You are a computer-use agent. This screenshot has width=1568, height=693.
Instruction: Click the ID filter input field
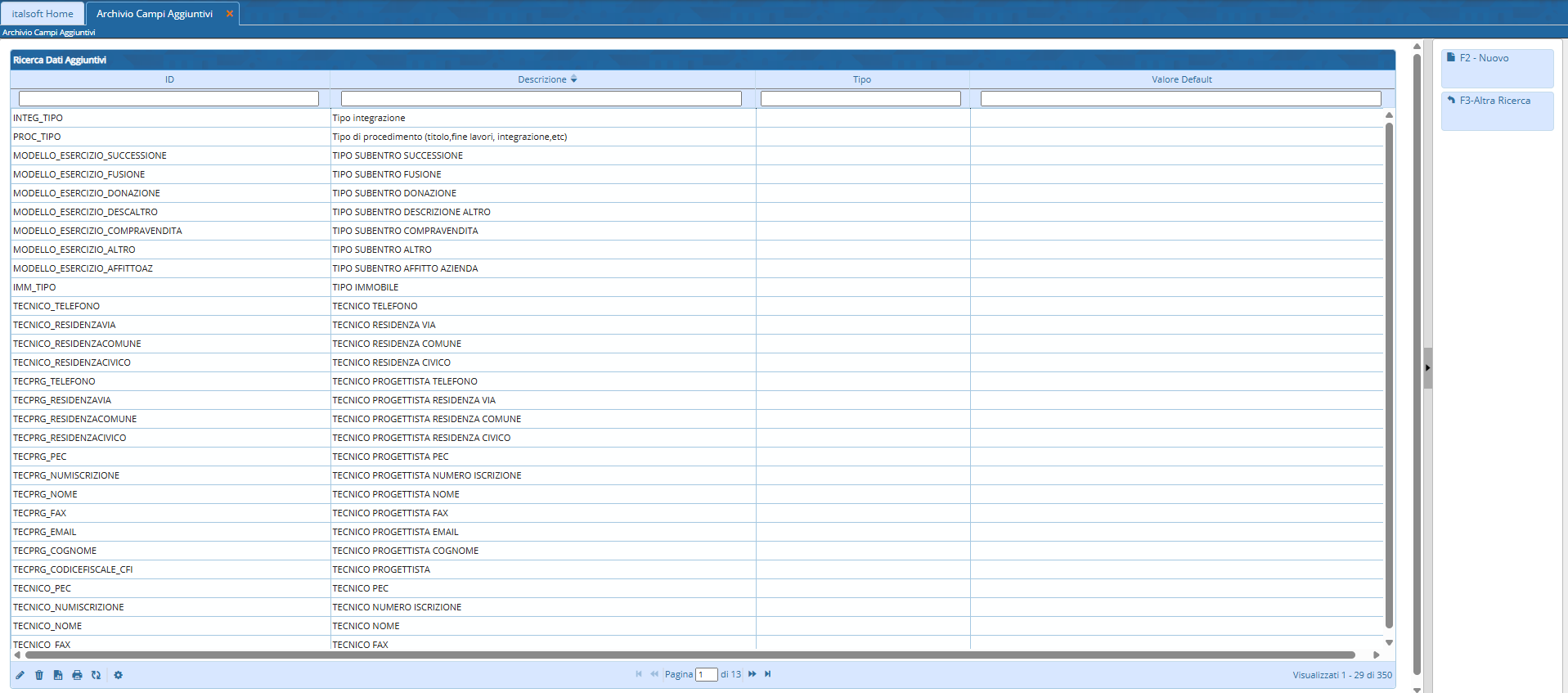coord(168,99)
